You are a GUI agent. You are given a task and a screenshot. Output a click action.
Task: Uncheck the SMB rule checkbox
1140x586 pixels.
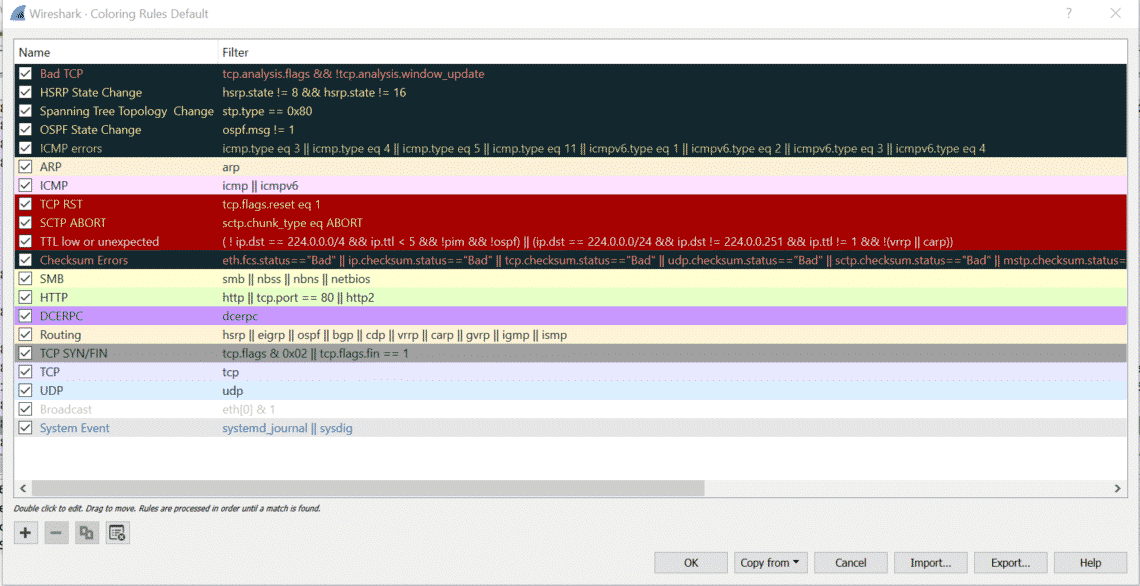(x=25, y=278)
